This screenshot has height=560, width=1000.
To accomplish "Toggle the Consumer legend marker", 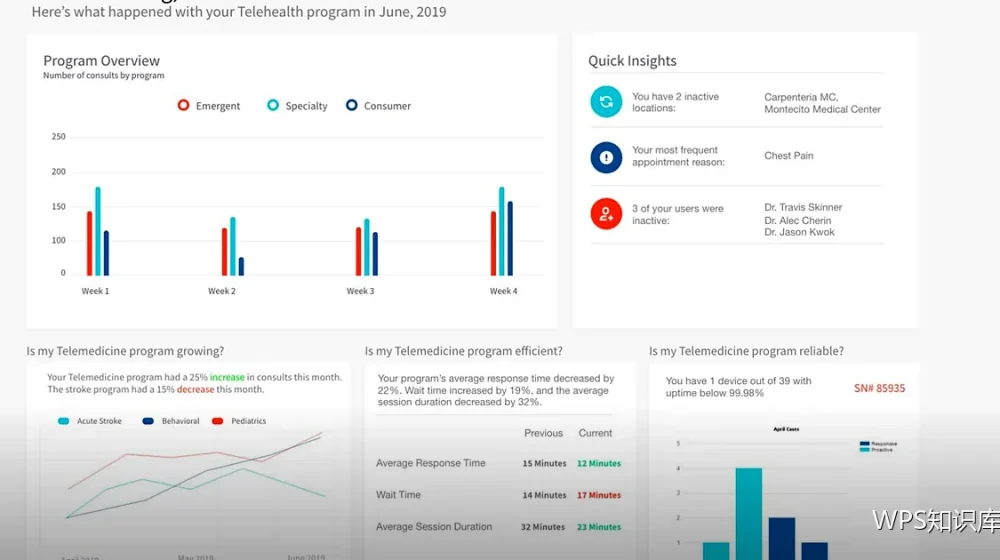I will coord(351,105).
